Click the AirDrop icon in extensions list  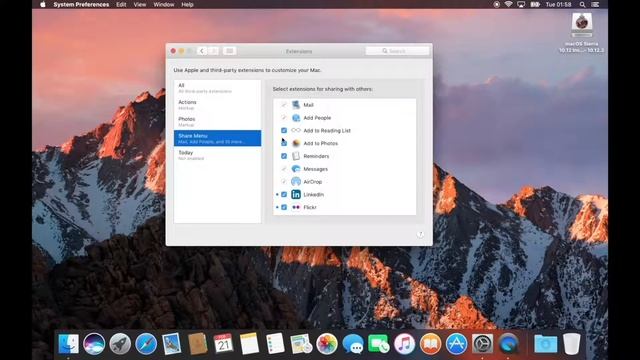tap(296, 182)
